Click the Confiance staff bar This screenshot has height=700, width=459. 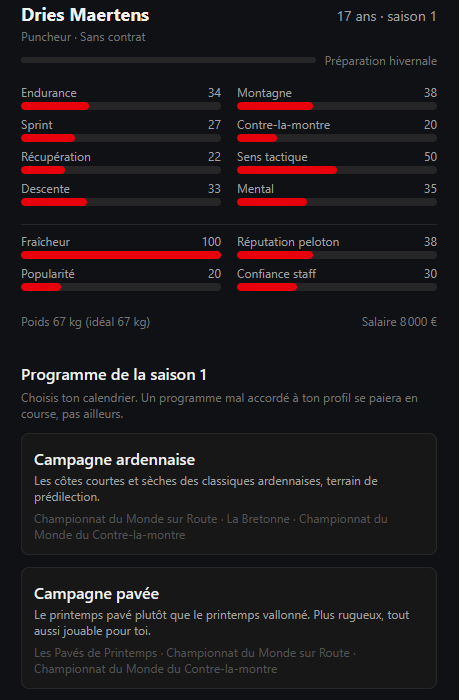click(x=337, y=287)
